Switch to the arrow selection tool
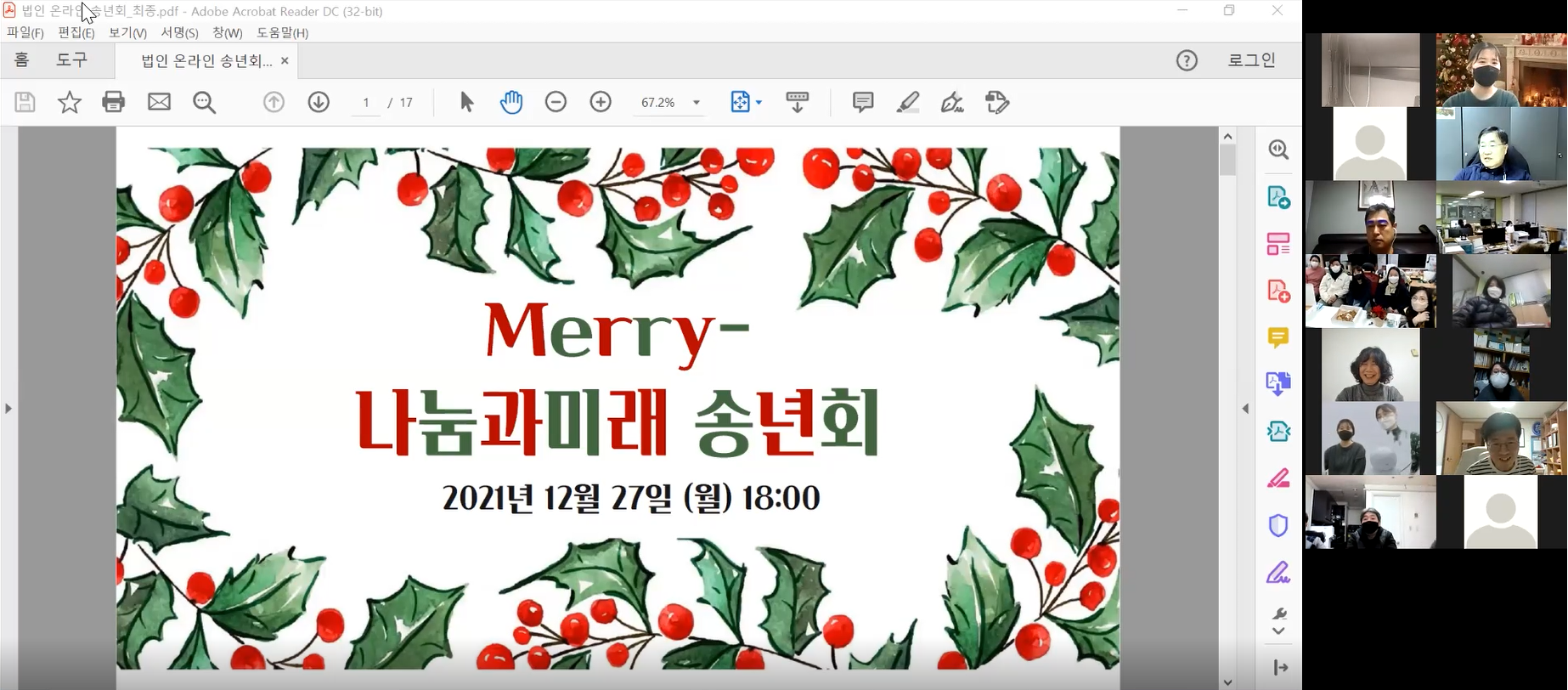1568x690 pixels. tap(466, 102)
